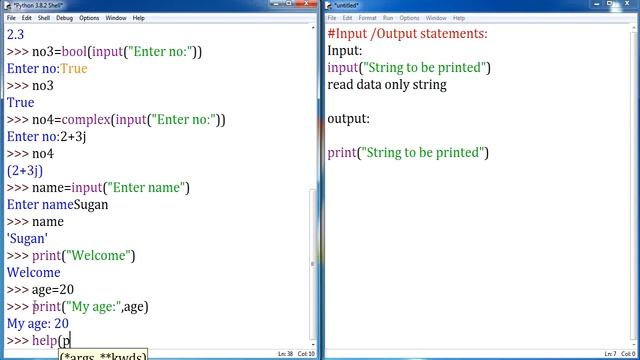The height and width of the screenshot is (360, 640).
Task: Click 'print("String to be printed")' line in editor
Action: pos(408,153)
